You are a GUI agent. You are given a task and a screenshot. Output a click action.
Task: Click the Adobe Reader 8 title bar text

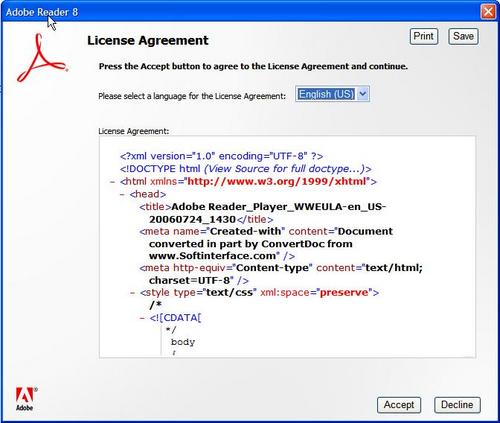pos(42,12)
